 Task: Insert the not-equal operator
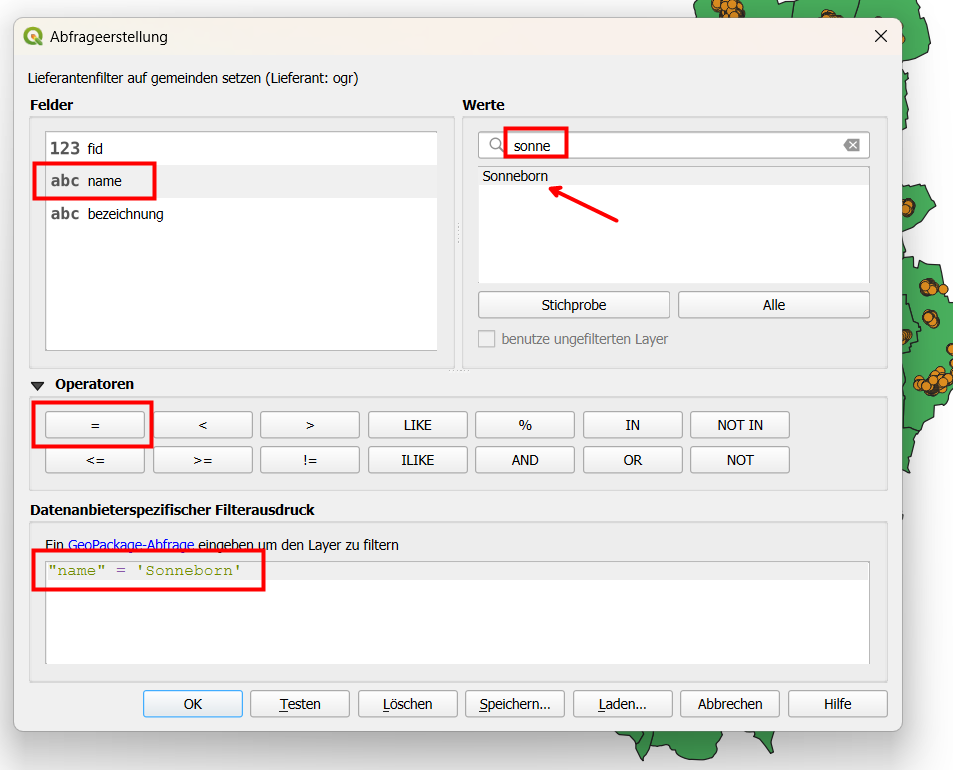[310, 460]
